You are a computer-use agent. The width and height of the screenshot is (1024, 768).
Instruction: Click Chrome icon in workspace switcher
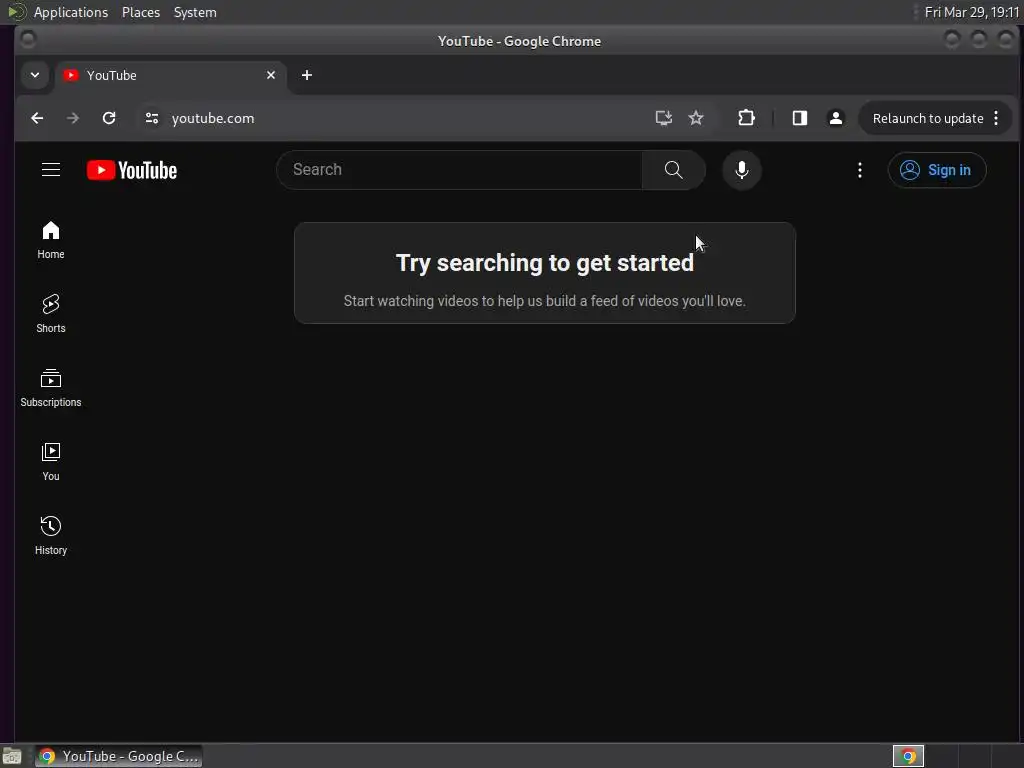(908, 756)
